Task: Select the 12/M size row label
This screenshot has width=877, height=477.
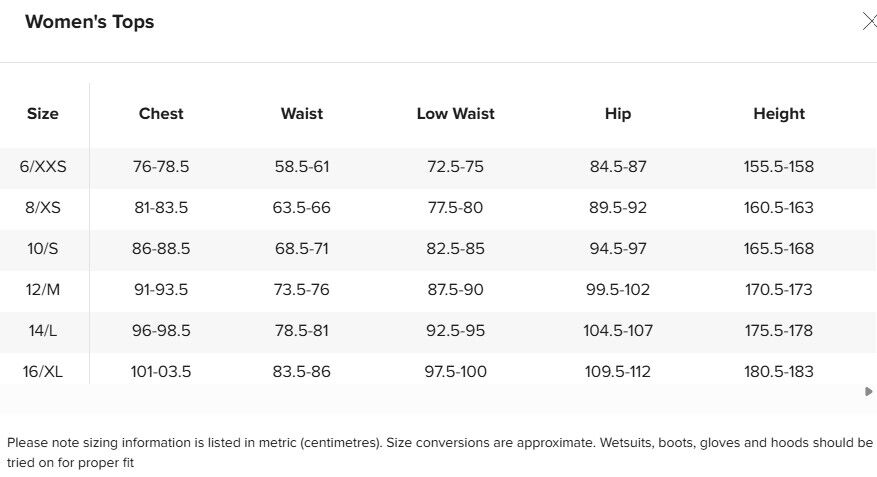Action: 43,290
